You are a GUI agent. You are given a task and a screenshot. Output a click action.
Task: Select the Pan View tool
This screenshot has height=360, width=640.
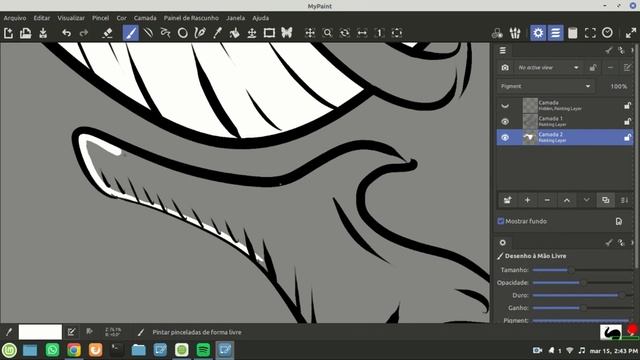coord(310,33)
